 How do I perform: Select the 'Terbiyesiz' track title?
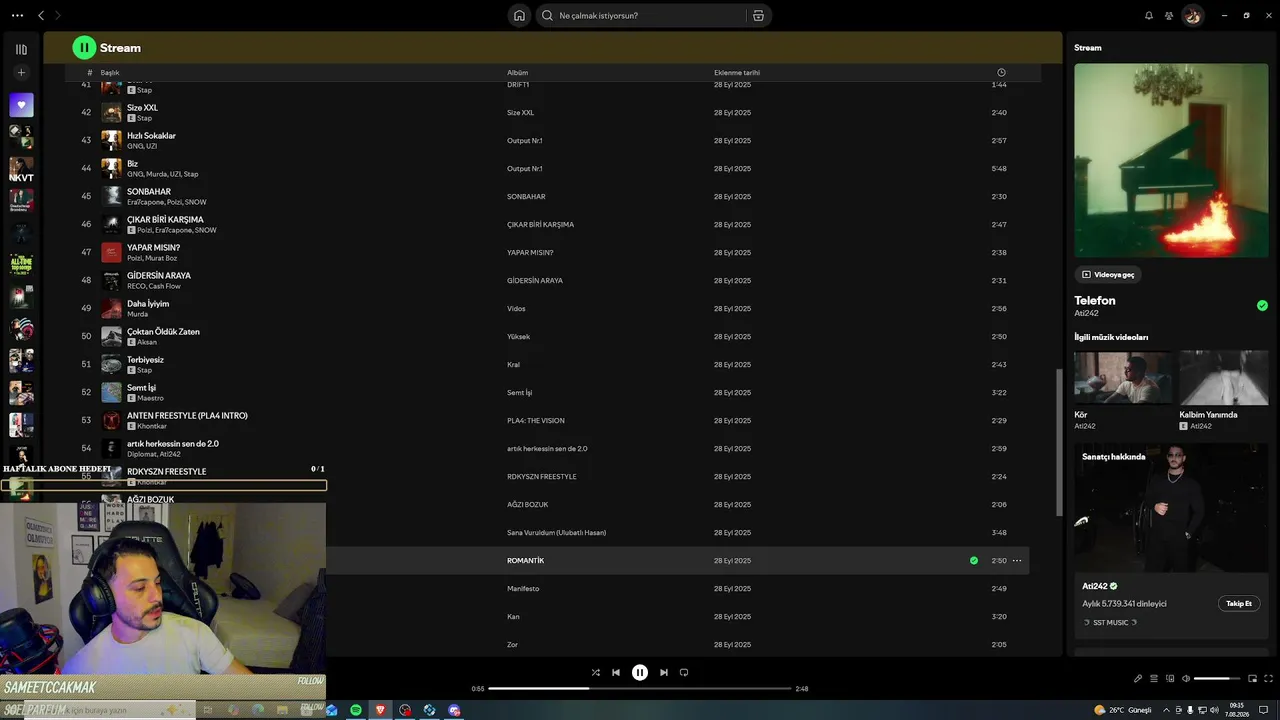tap(145, 360)
